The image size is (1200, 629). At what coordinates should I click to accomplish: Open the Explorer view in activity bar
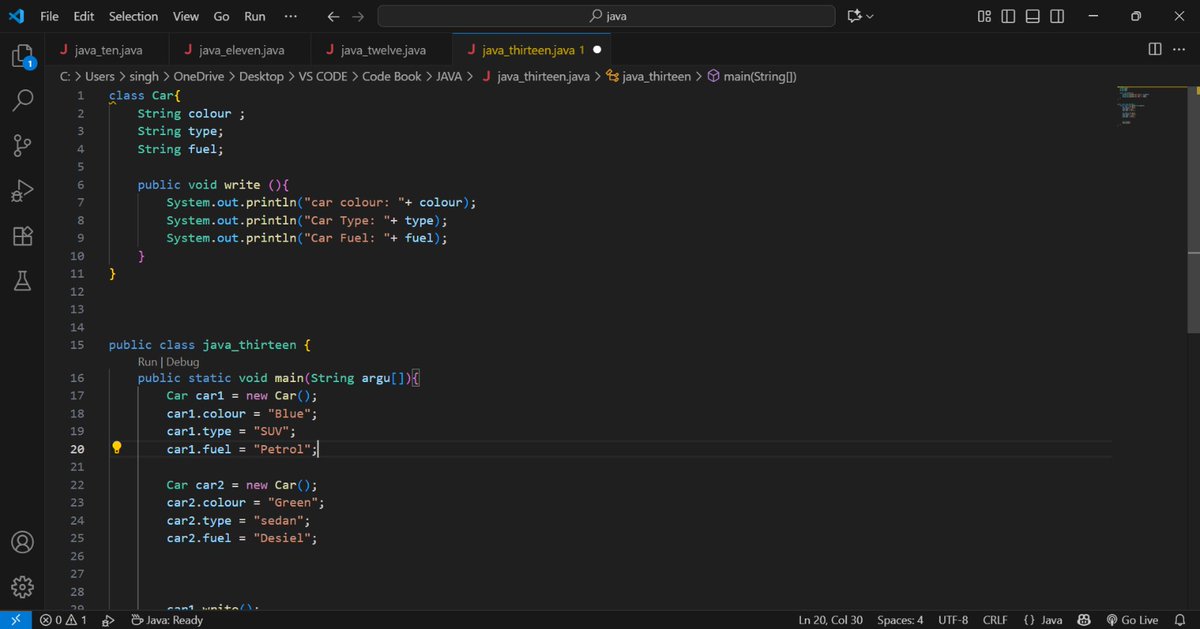tap(24, 56)
